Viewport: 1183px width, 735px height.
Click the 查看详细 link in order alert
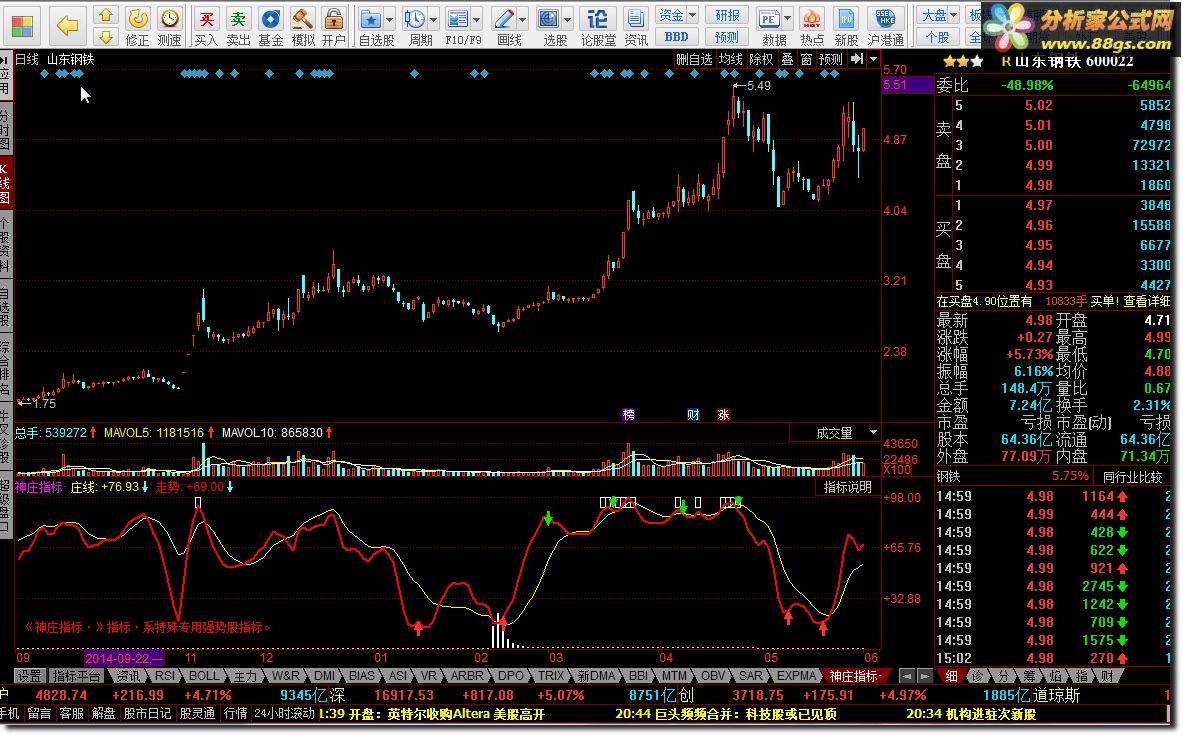click(1147, 301)
